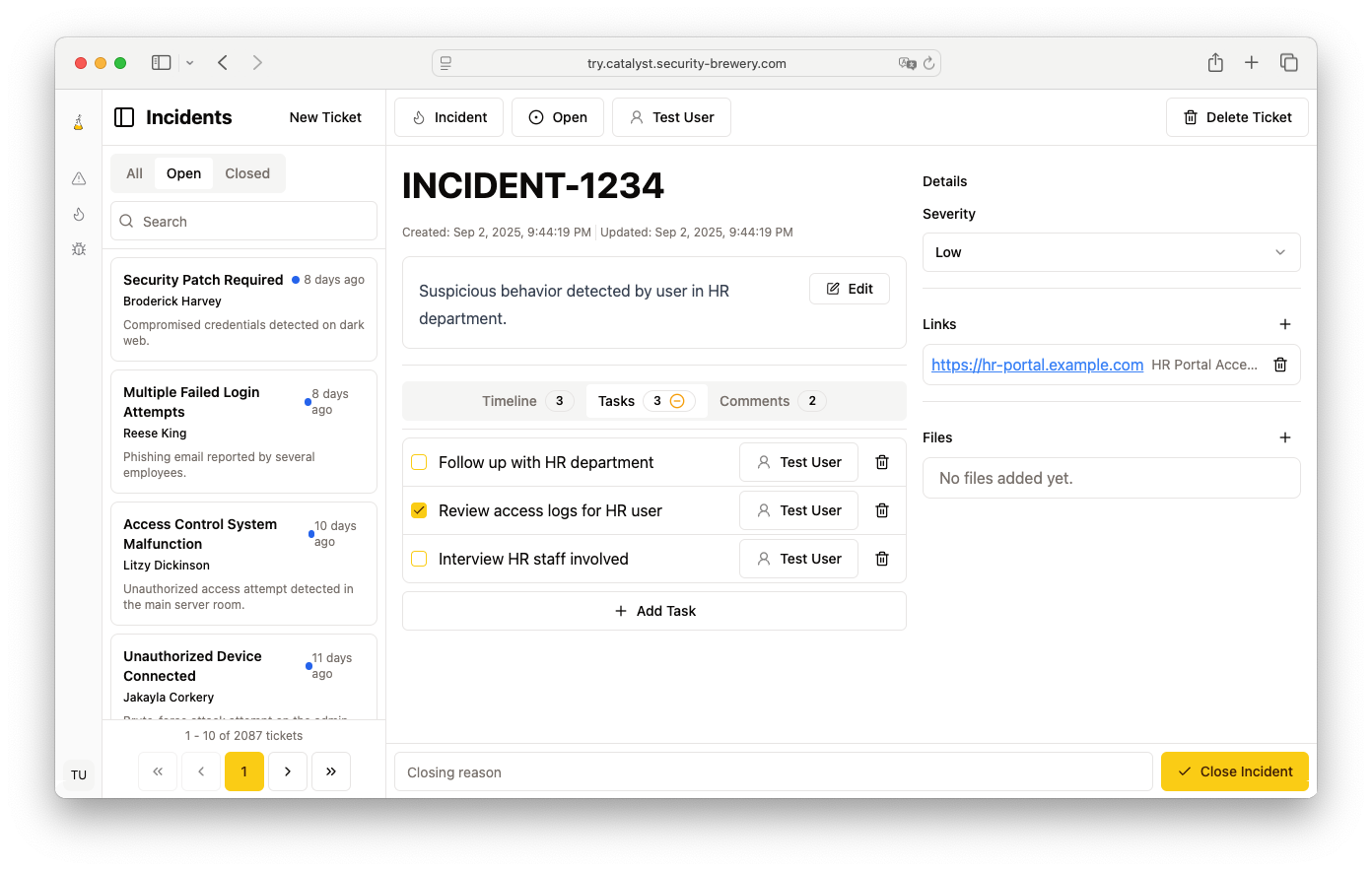
Task: Open the 'Open' status dropdown in the header
Action: click(x=558, y=116)
